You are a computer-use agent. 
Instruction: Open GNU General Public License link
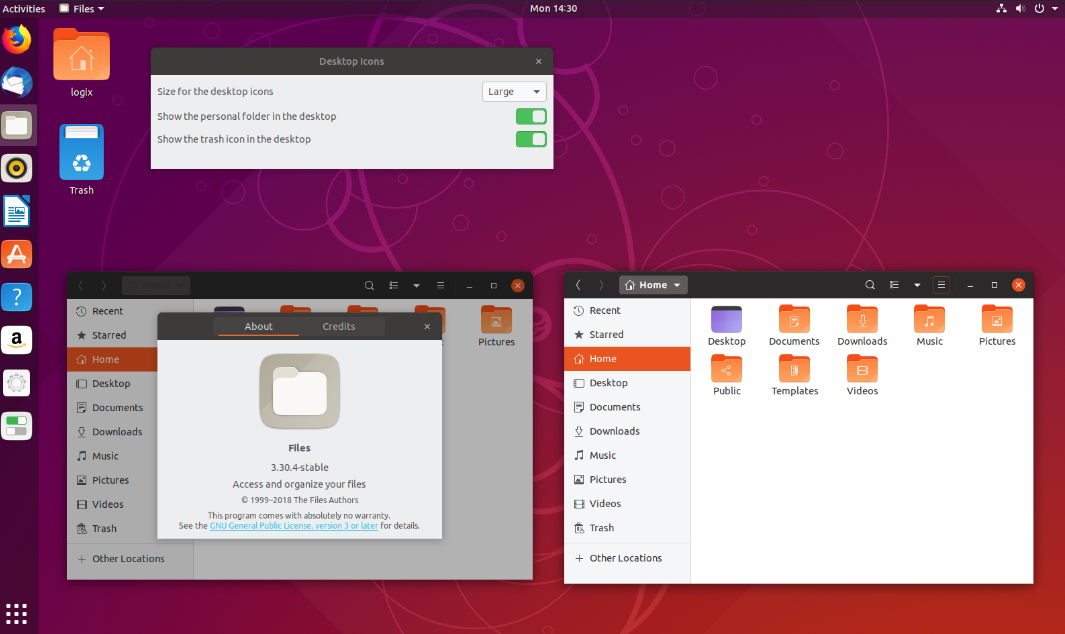pyautogui.click(x=293, y=526)
